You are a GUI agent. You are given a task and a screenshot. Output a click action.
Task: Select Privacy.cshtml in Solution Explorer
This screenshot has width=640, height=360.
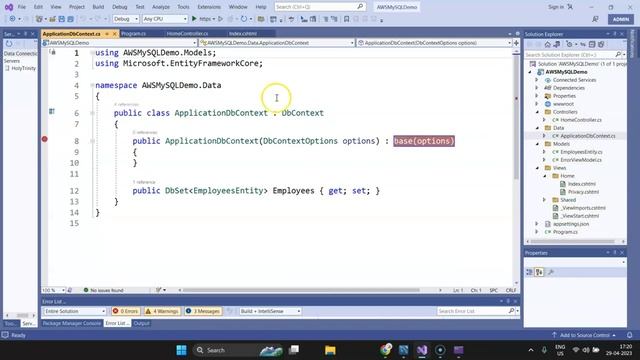(x=583, y=192)
